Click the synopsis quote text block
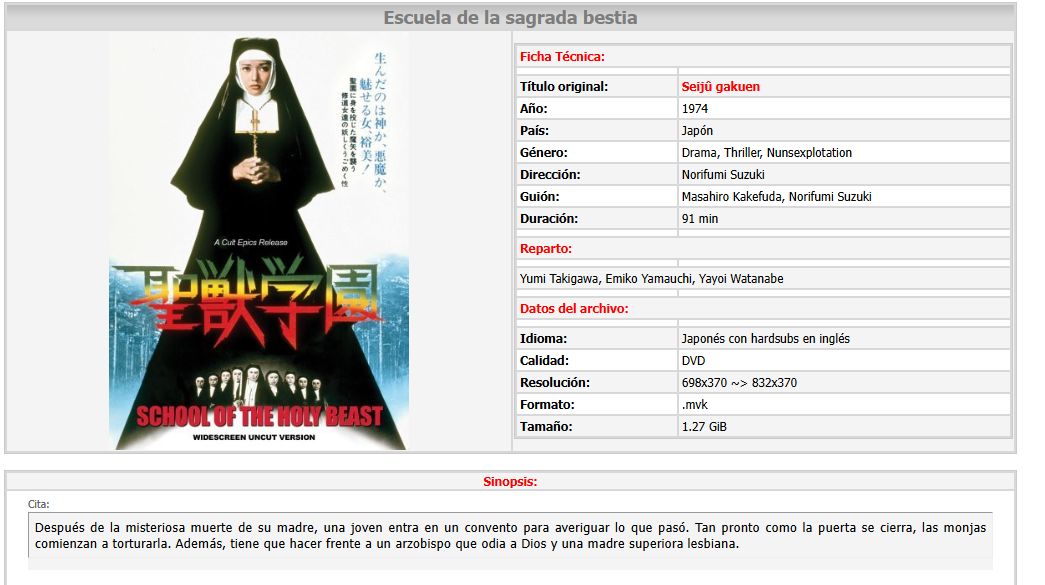 point(510,535)
